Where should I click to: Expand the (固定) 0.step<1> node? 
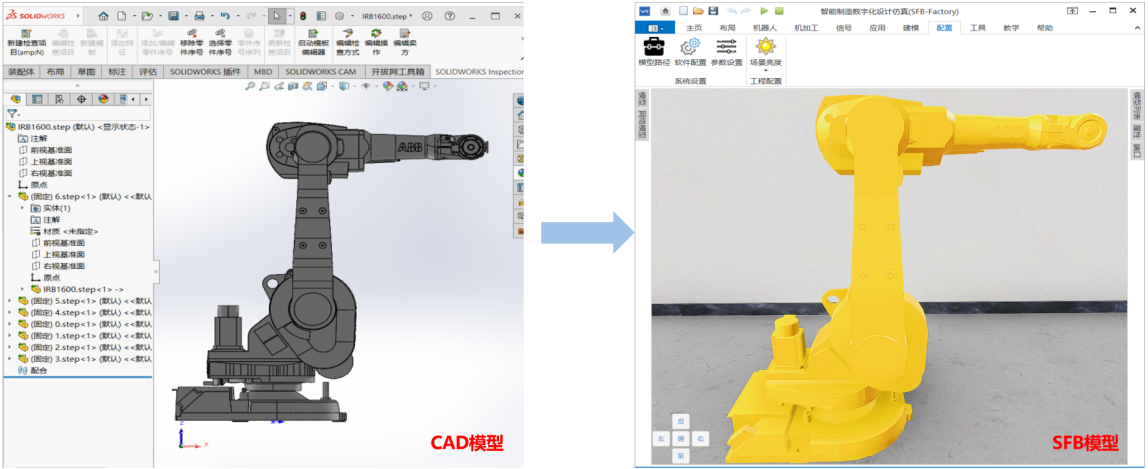point(10,324)
